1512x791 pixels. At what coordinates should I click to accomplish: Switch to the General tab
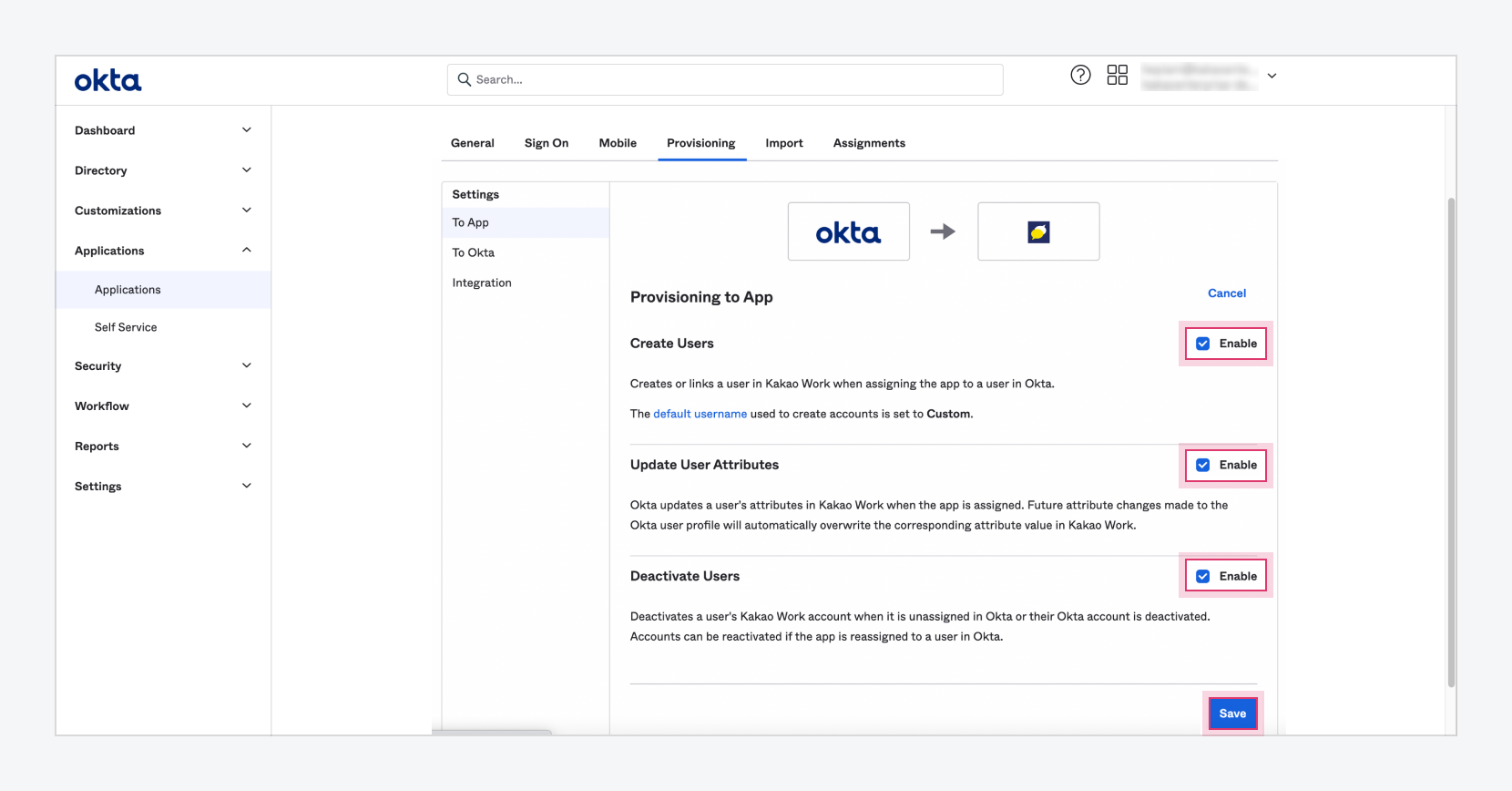pyautogui.click(x=473, y=143)
